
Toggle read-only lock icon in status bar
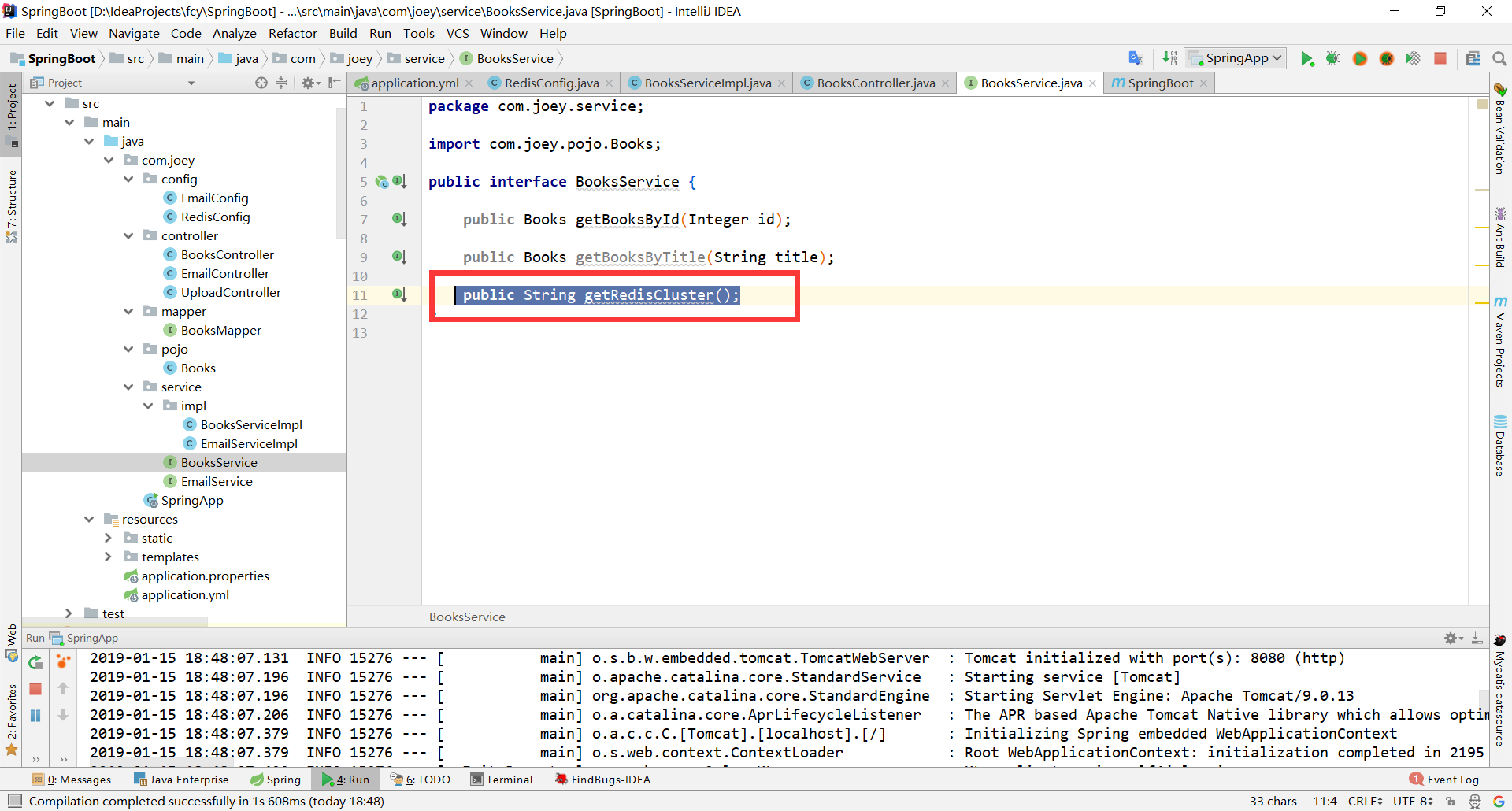(1450, 802)
